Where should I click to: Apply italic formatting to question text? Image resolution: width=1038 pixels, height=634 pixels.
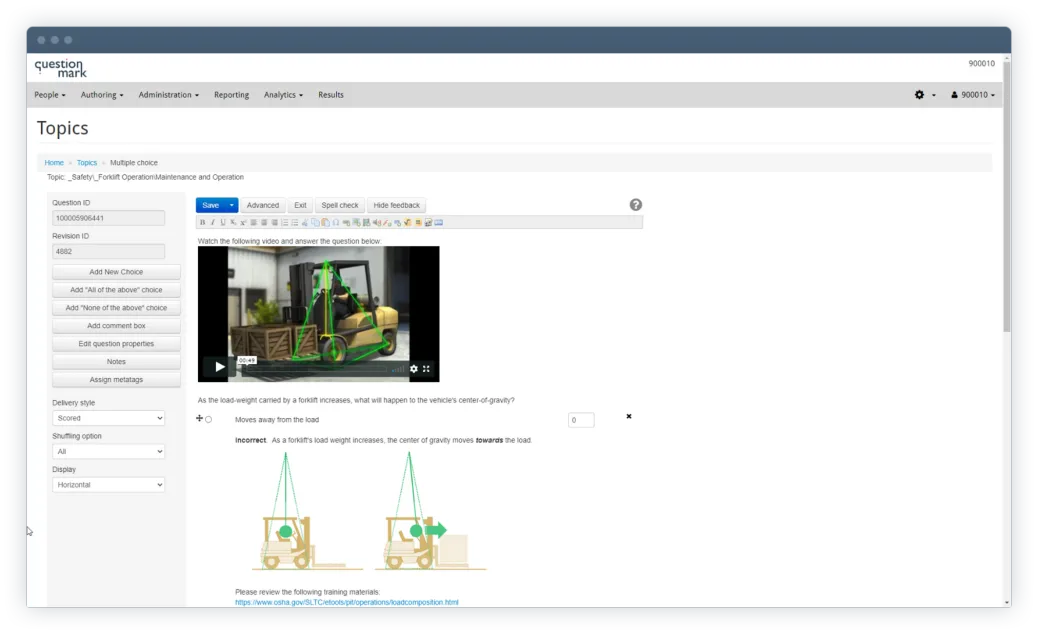211,222
